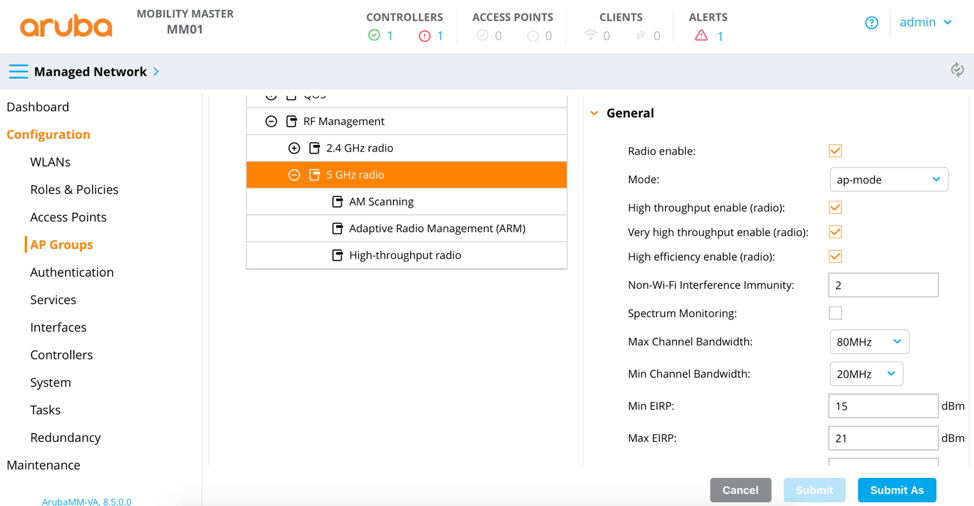974x506 pixels.
Task: Open WLANs in the Configuration menu
Action: click(50, 162)
